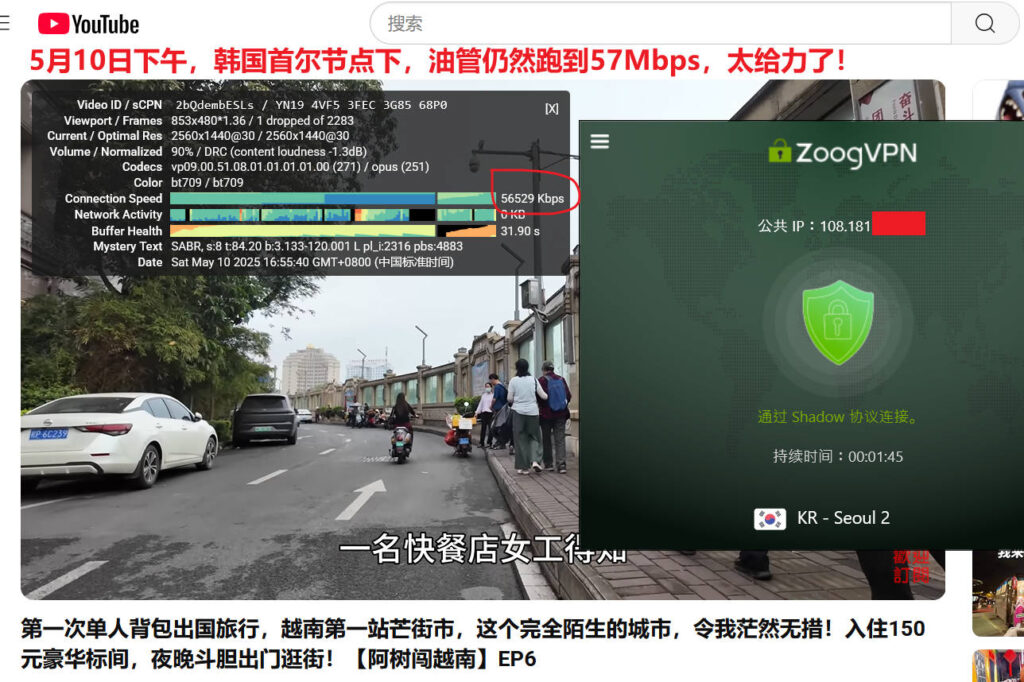Open the KR - Seoul 2 server selector

pos(842,518)
